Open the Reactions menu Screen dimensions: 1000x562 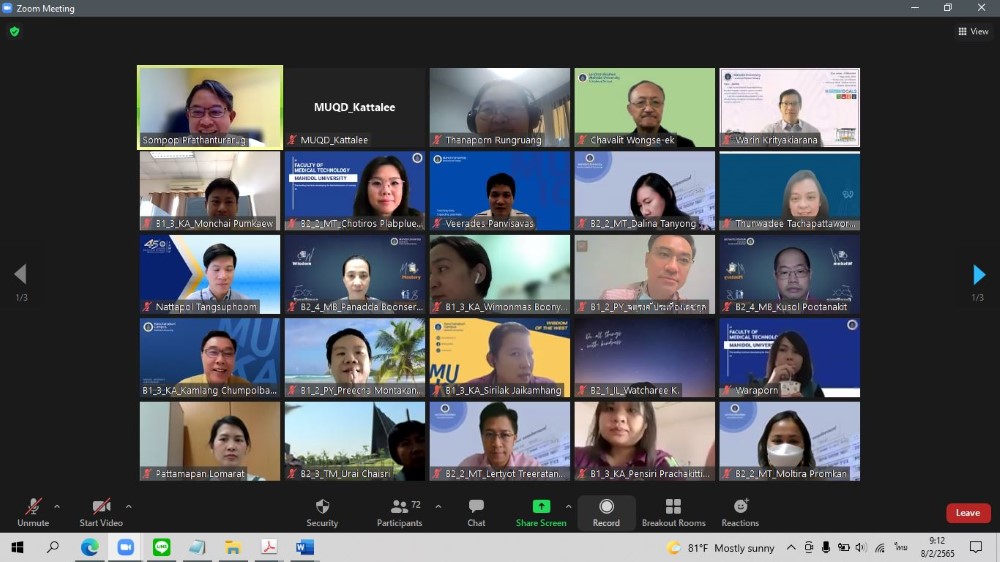tap(740, 512)
